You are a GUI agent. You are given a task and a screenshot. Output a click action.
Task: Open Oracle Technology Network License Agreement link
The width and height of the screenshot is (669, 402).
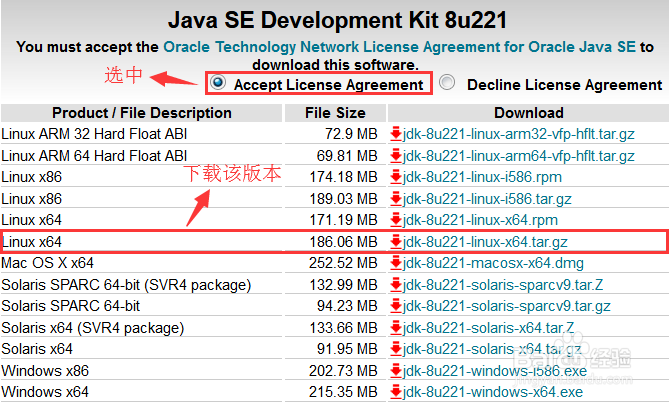(399, 47)
